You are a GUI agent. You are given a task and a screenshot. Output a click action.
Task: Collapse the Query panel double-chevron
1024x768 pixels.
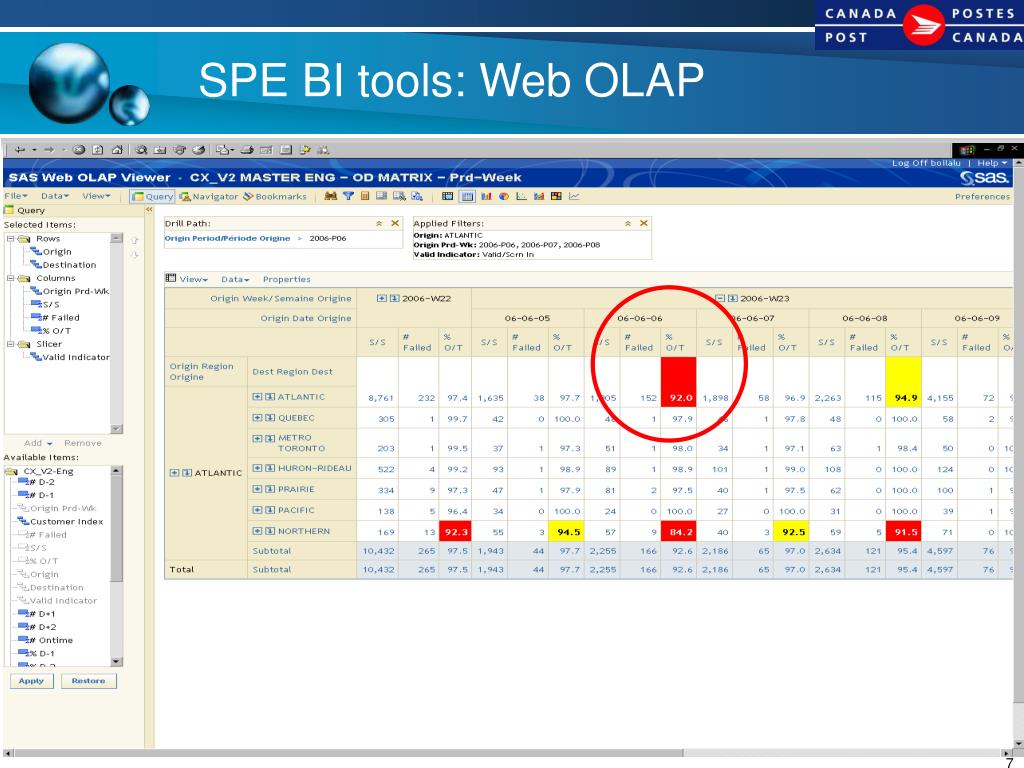(149, 210)
